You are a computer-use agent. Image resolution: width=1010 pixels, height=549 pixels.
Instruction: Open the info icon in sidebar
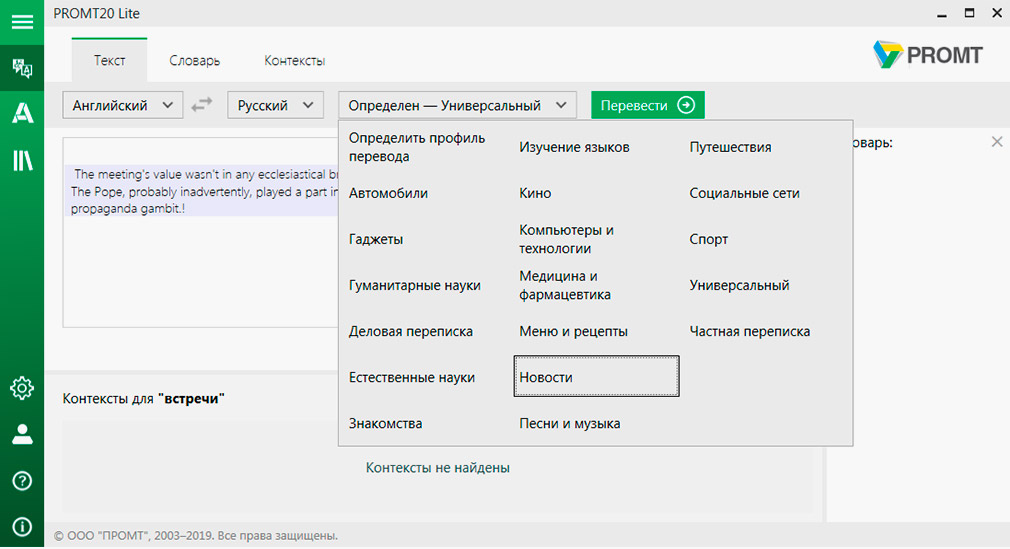(22, 527)
